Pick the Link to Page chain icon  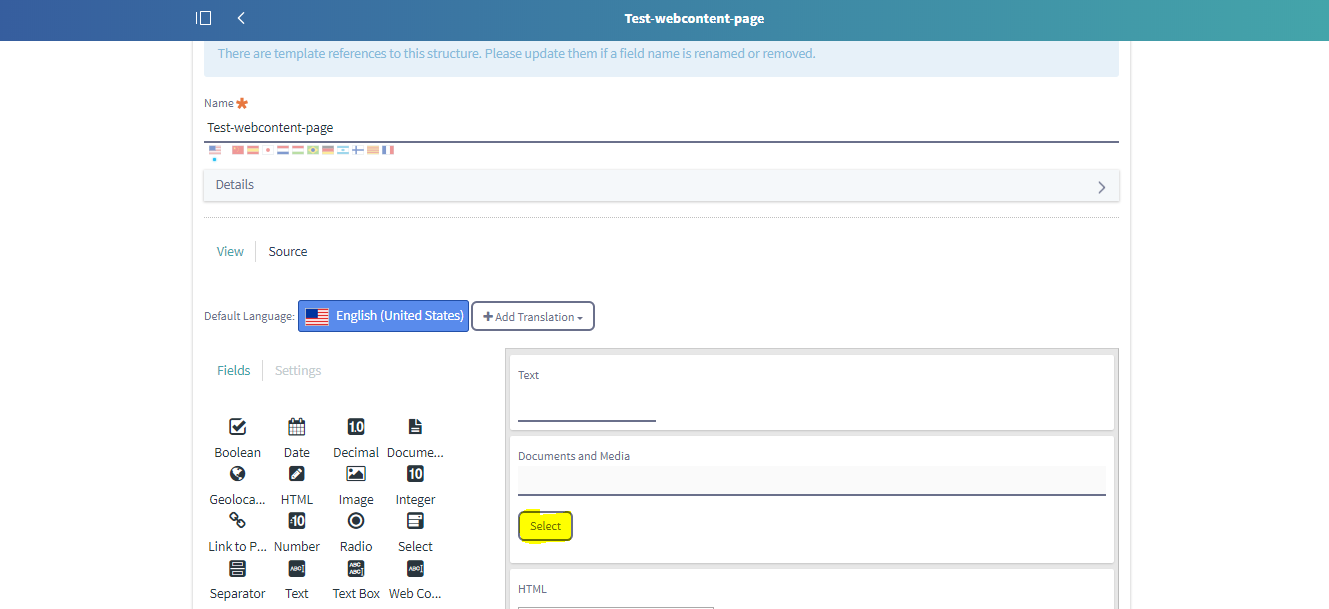tap(237, 521)
